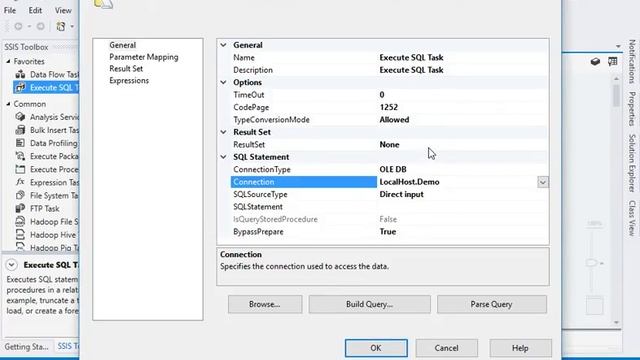Click the Hadoop File System task icon
The image size is (640, 360).
point(20,222)
